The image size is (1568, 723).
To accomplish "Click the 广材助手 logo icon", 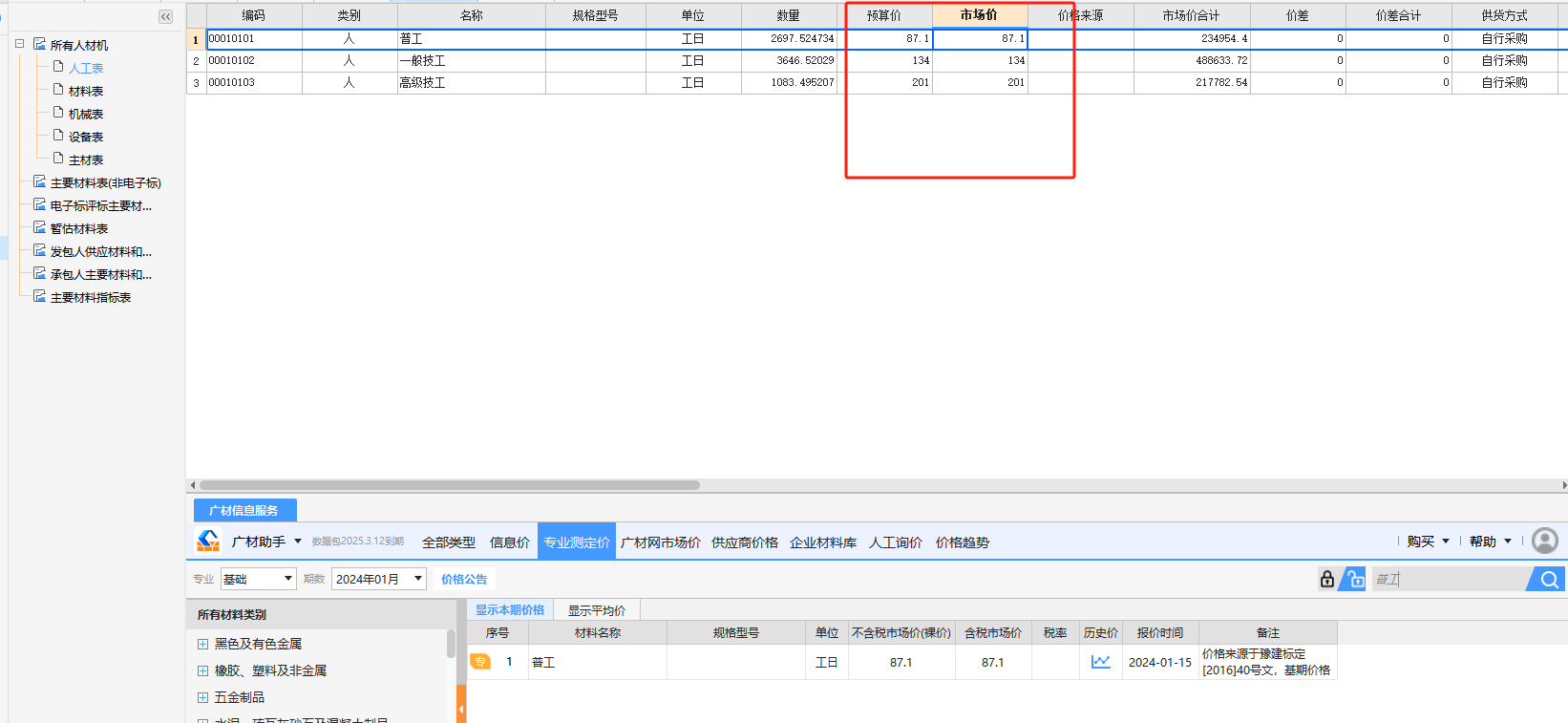I will [208, 541].
